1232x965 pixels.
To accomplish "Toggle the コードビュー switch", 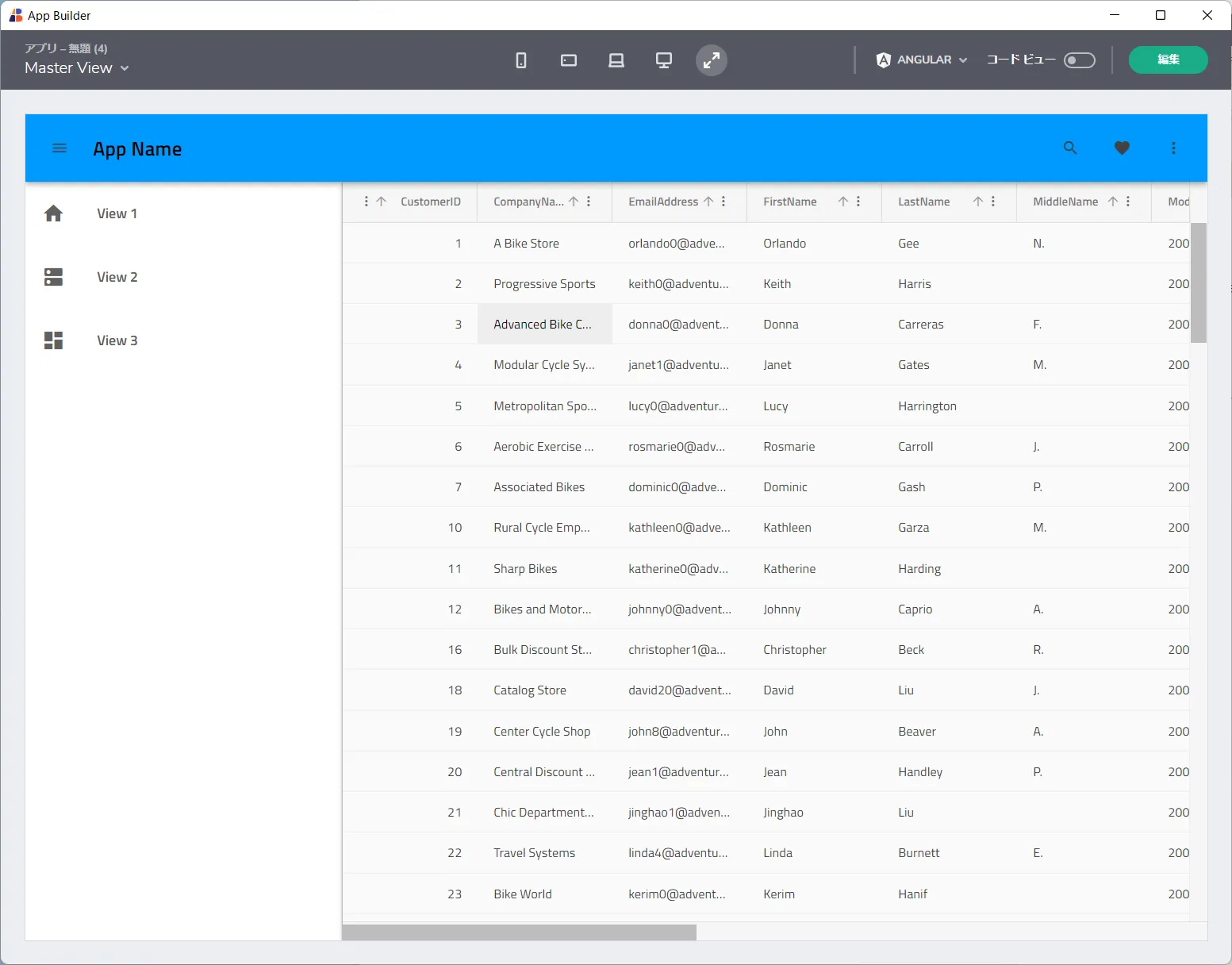I will [x=1079, y=60].
